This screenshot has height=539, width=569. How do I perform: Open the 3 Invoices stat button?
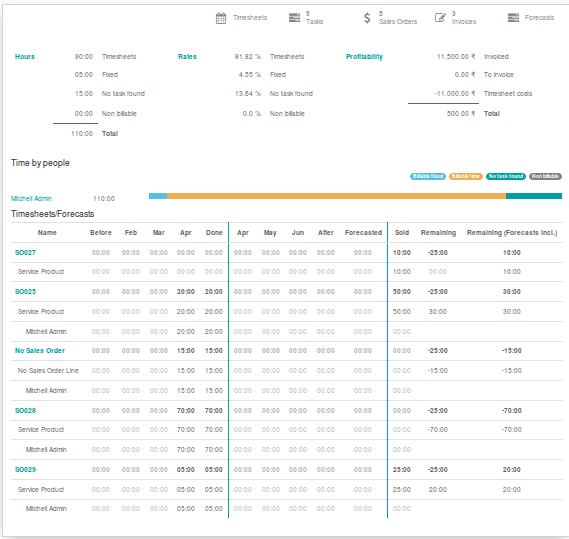click(x=455, y=18)
